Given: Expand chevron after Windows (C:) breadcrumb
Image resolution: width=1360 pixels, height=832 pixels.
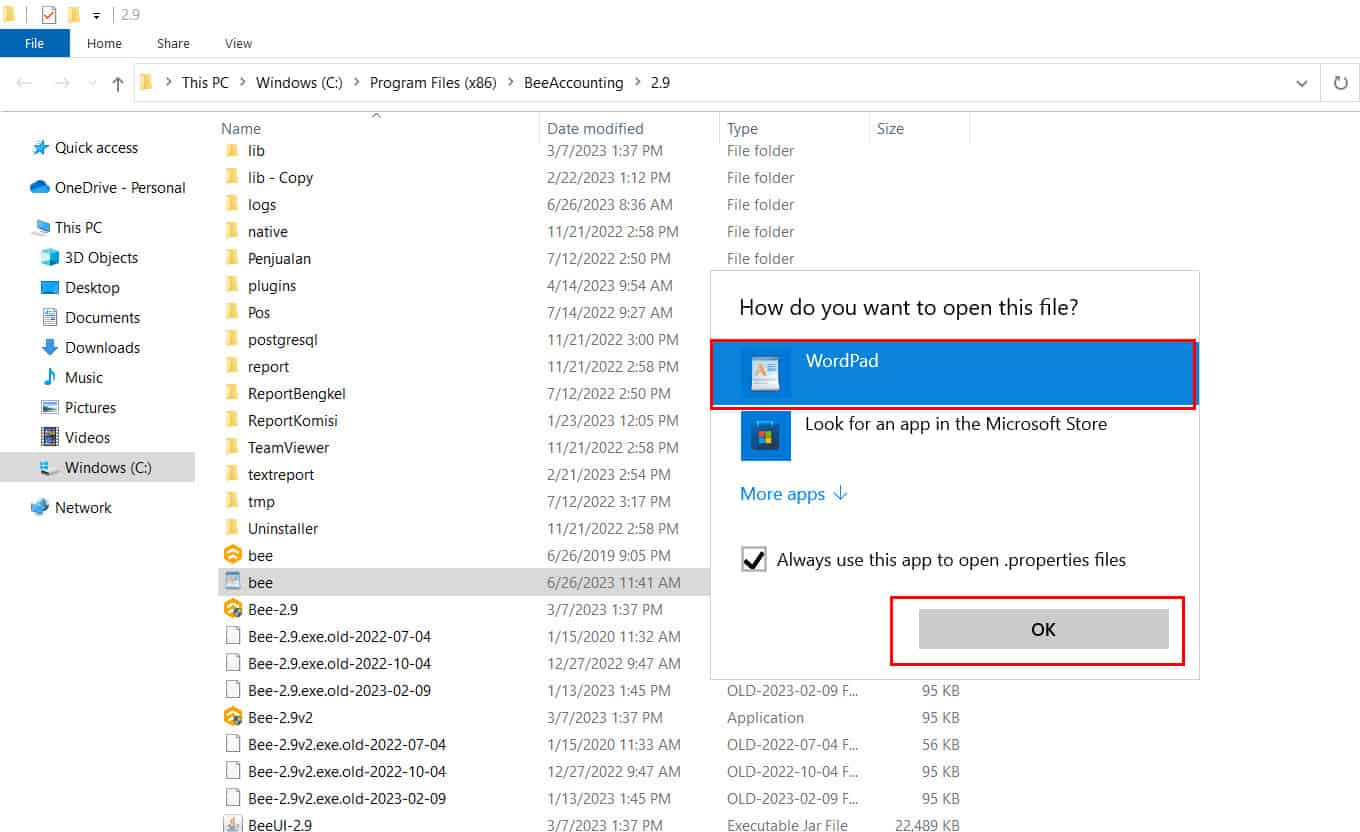Looking at the screenshot, I should tap(357, 83).
